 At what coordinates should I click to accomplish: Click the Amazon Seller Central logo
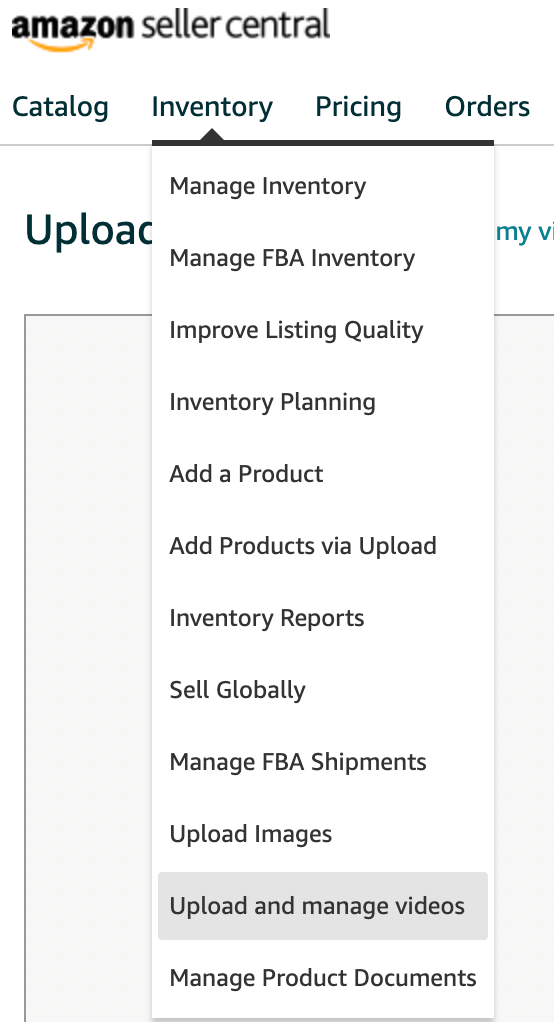point(171,29)
